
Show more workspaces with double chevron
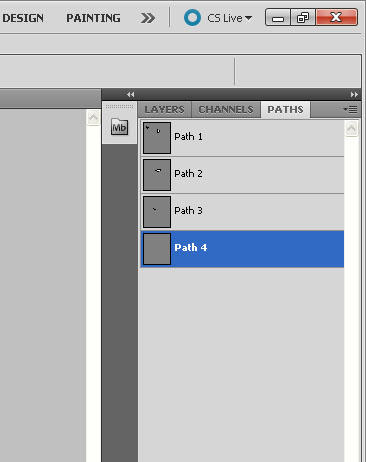(x=148, y=18)
